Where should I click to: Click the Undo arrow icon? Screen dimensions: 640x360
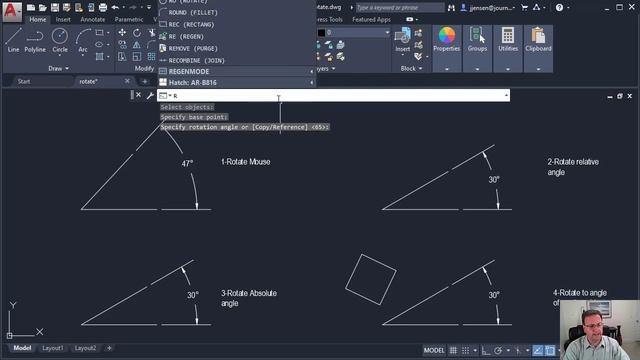coord(115,7)
